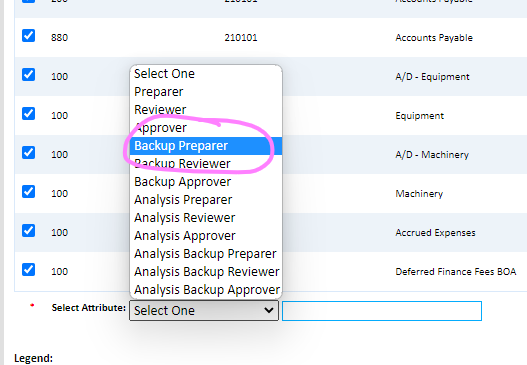
Task: Click the A/D - Machinery account name
Action: (x=432, y=155)
